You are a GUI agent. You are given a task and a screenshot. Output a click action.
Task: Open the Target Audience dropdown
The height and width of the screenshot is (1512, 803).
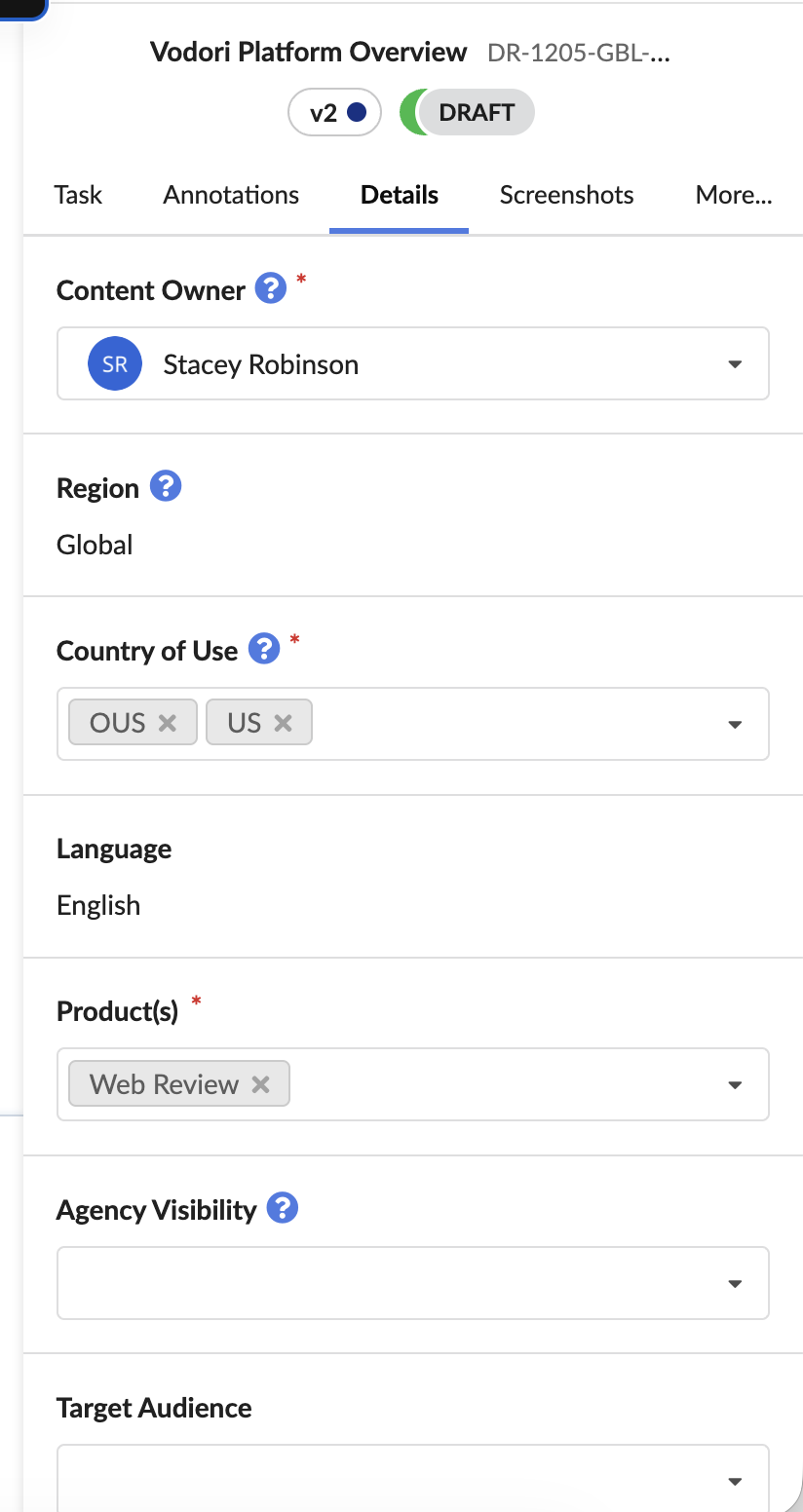413,1478
